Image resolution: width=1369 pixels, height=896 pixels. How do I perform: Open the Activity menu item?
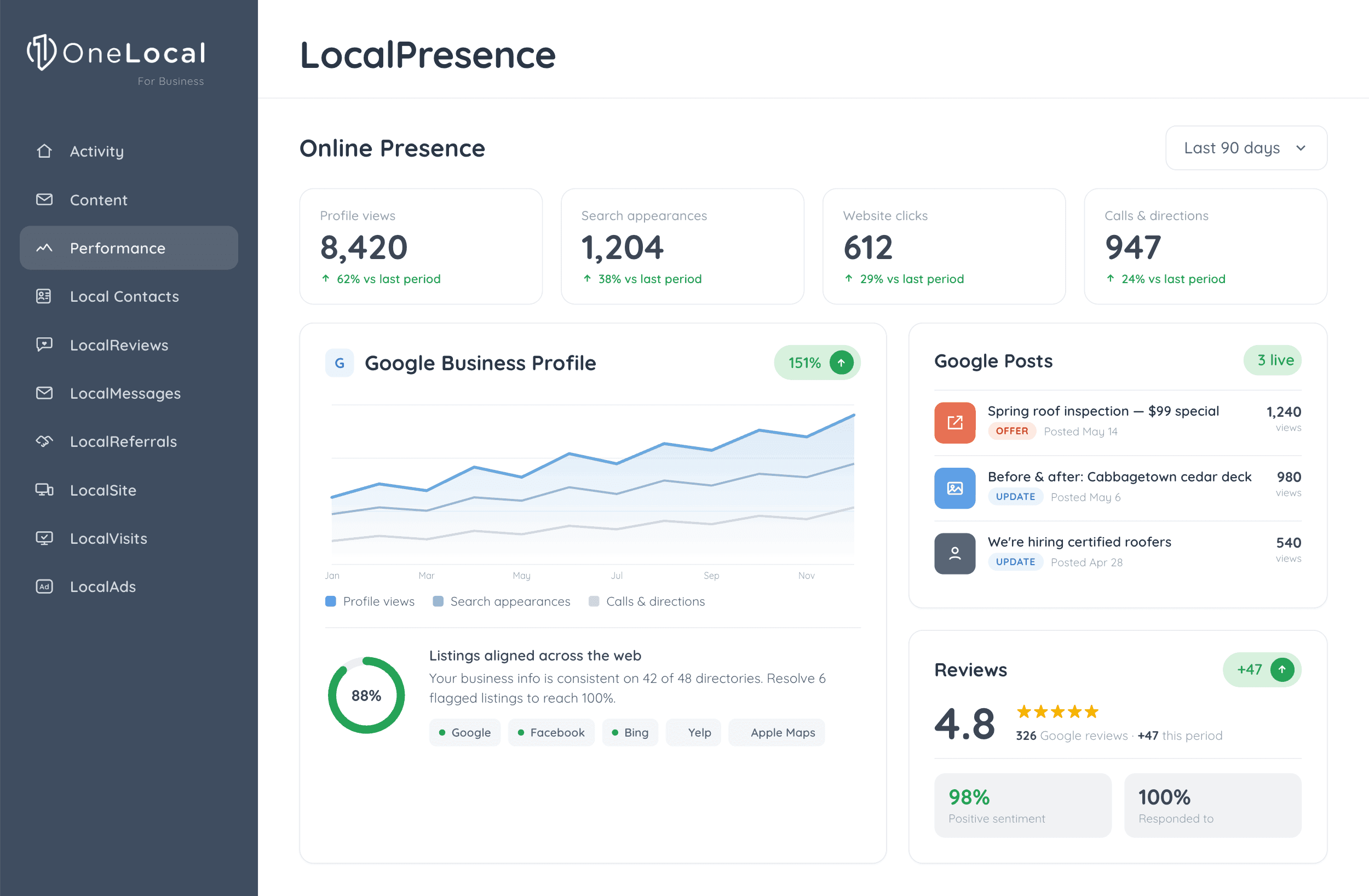[129, 151]
